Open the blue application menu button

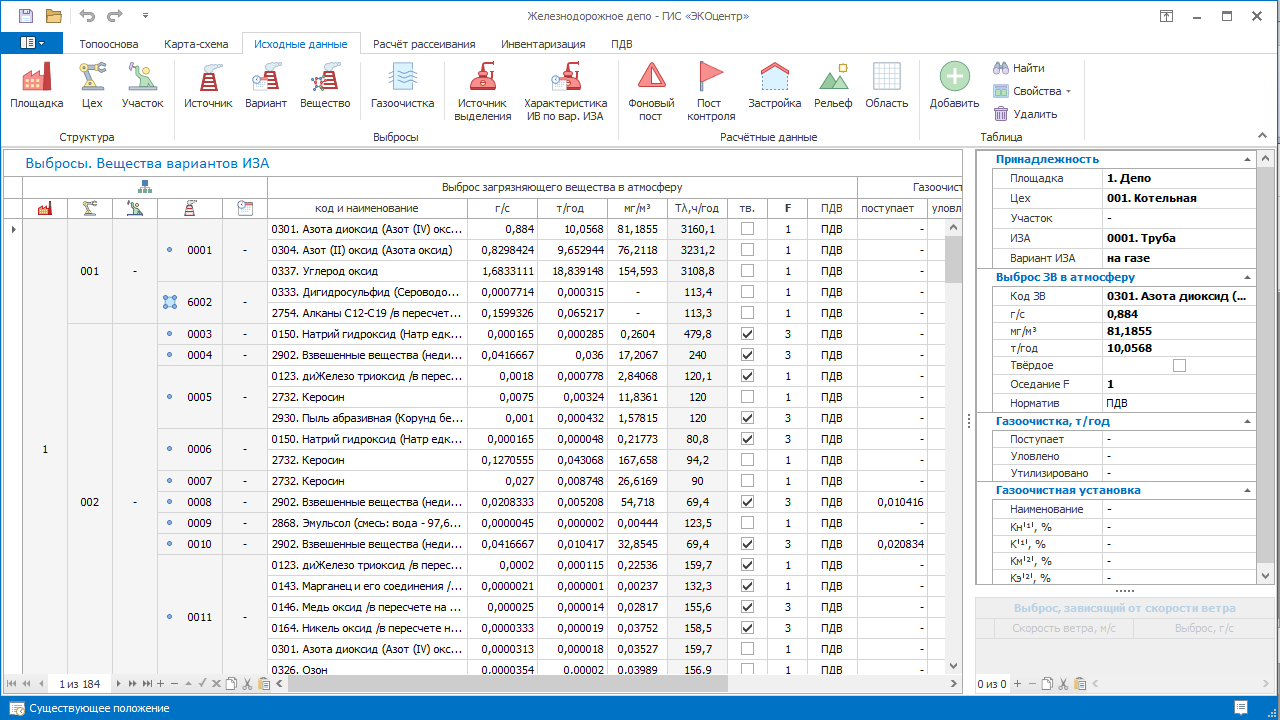coord(32,43)
